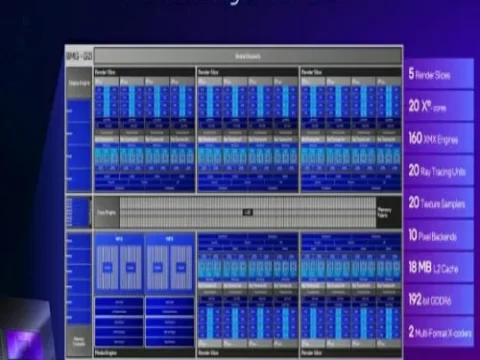
Task: Select the 20 Xe-cores spec tile
Action: 439,106
